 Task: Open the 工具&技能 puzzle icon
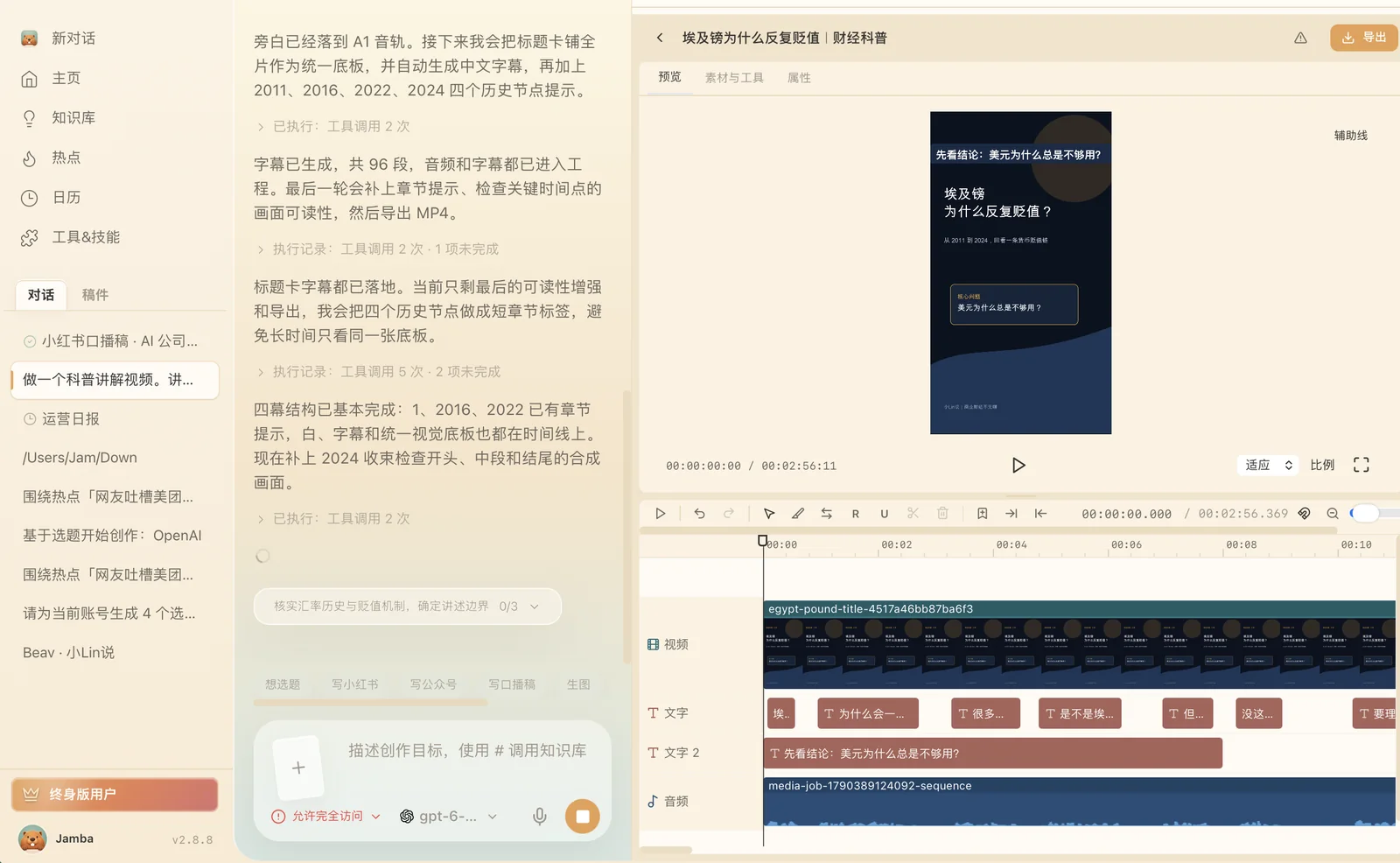click(x=29, y=237)
